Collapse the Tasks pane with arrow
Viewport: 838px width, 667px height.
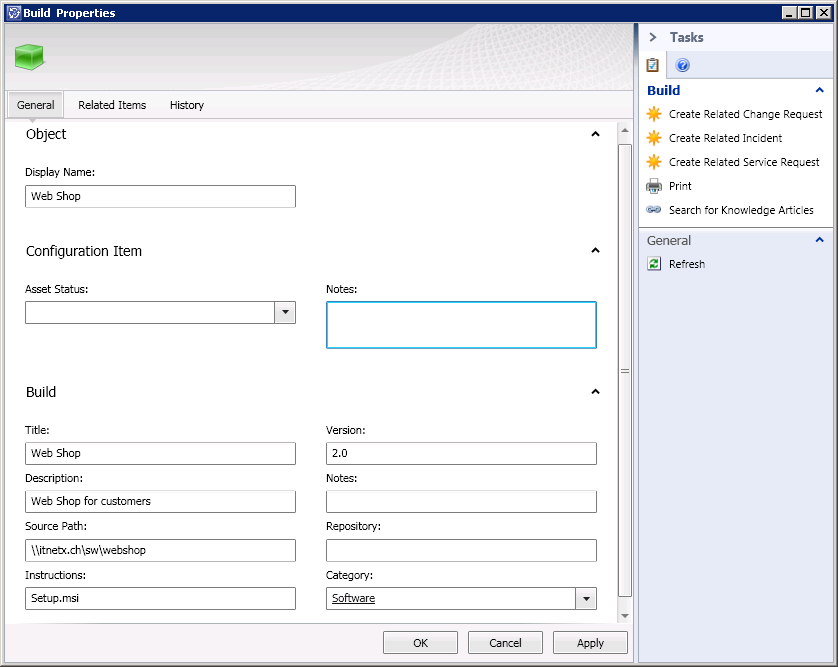(653, 37)
